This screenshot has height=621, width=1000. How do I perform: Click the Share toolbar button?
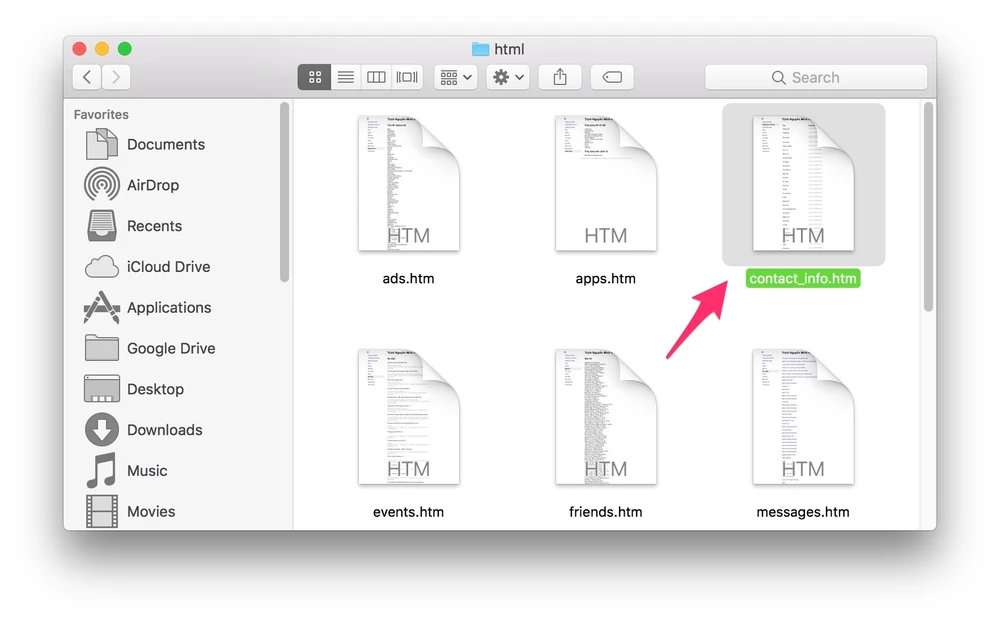560,77
